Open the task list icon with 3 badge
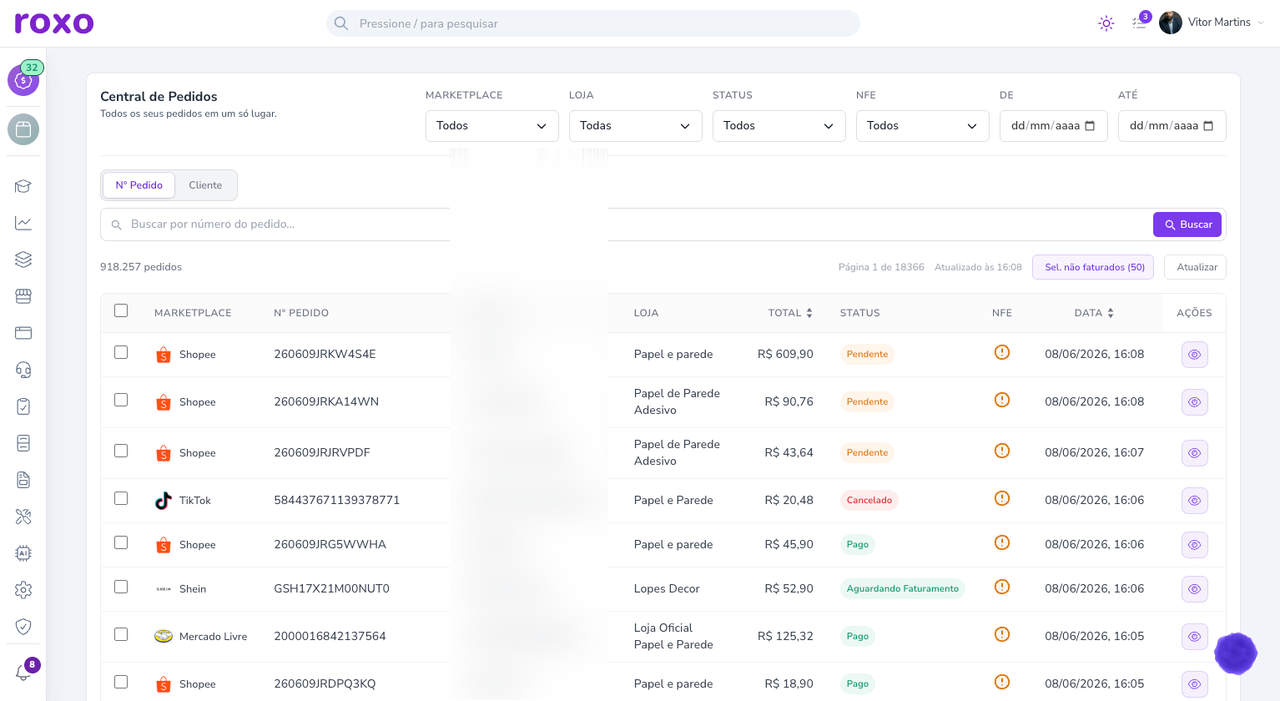The width and height of the screenshot is (1280, 701). tap(1140, 22)
